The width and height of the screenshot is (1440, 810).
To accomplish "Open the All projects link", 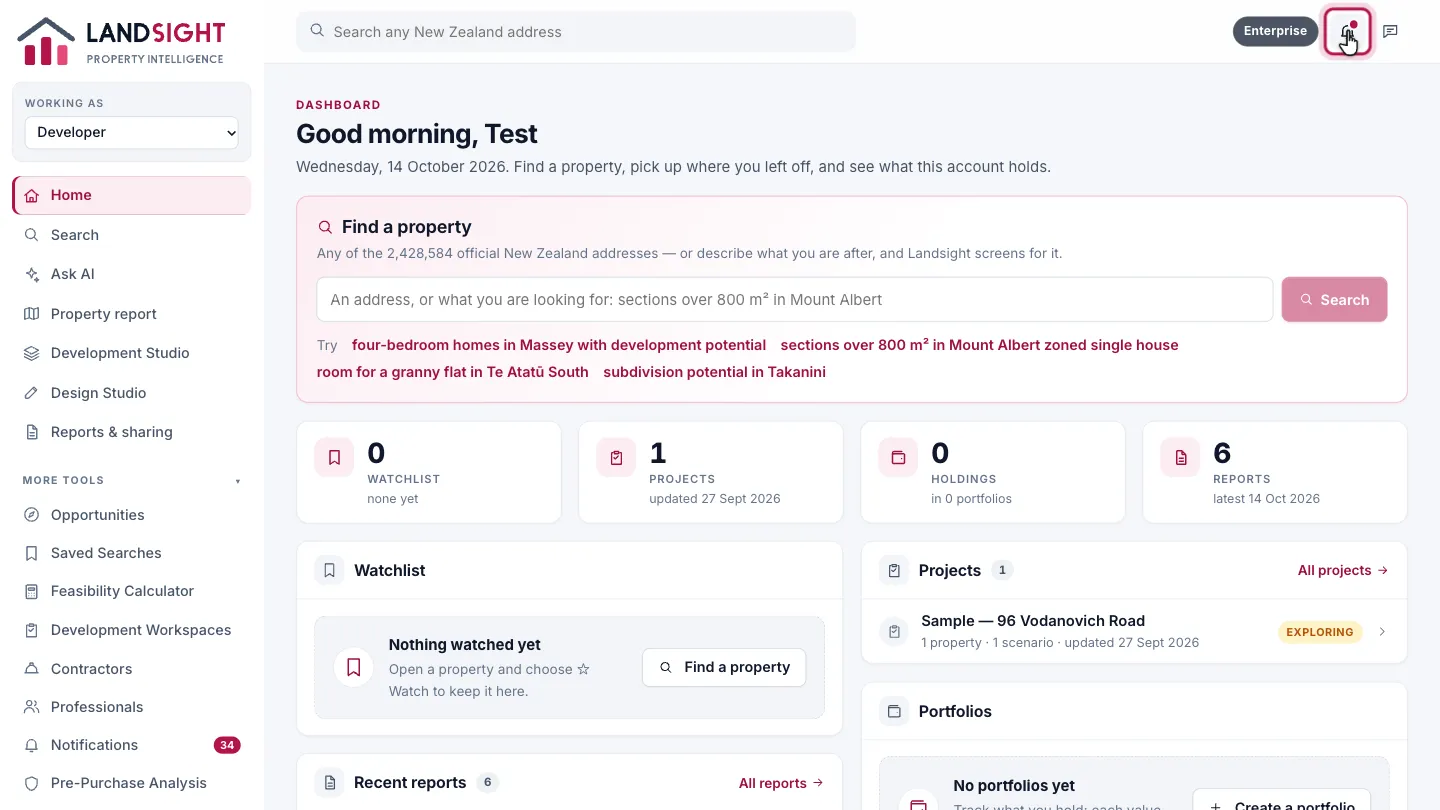I will point(1343,570).
